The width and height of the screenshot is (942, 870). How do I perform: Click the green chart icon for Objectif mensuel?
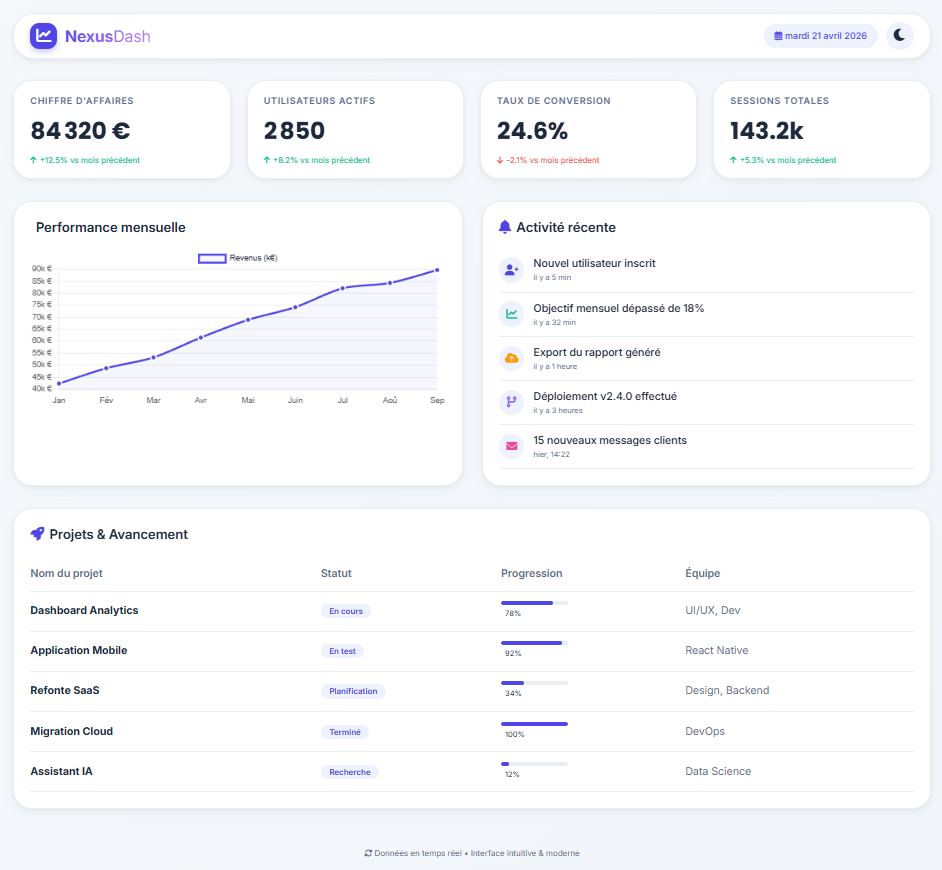pyautogui.click(x=511, y=314)
